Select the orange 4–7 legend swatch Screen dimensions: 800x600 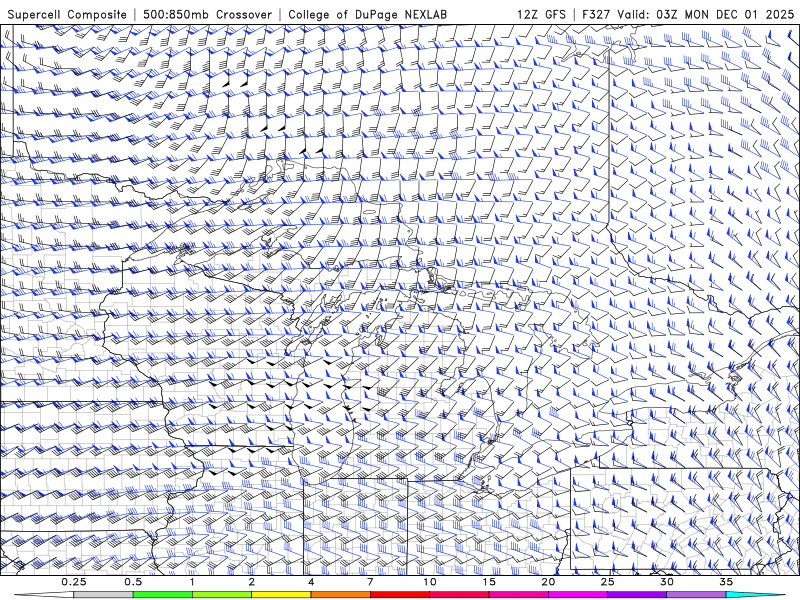point(340,595)
